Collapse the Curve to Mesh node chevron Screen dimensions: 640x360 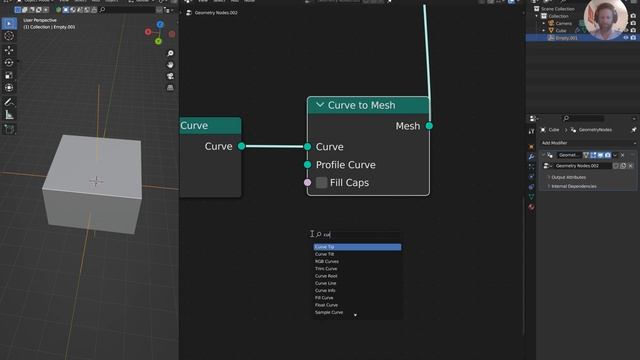pos(320,105)
